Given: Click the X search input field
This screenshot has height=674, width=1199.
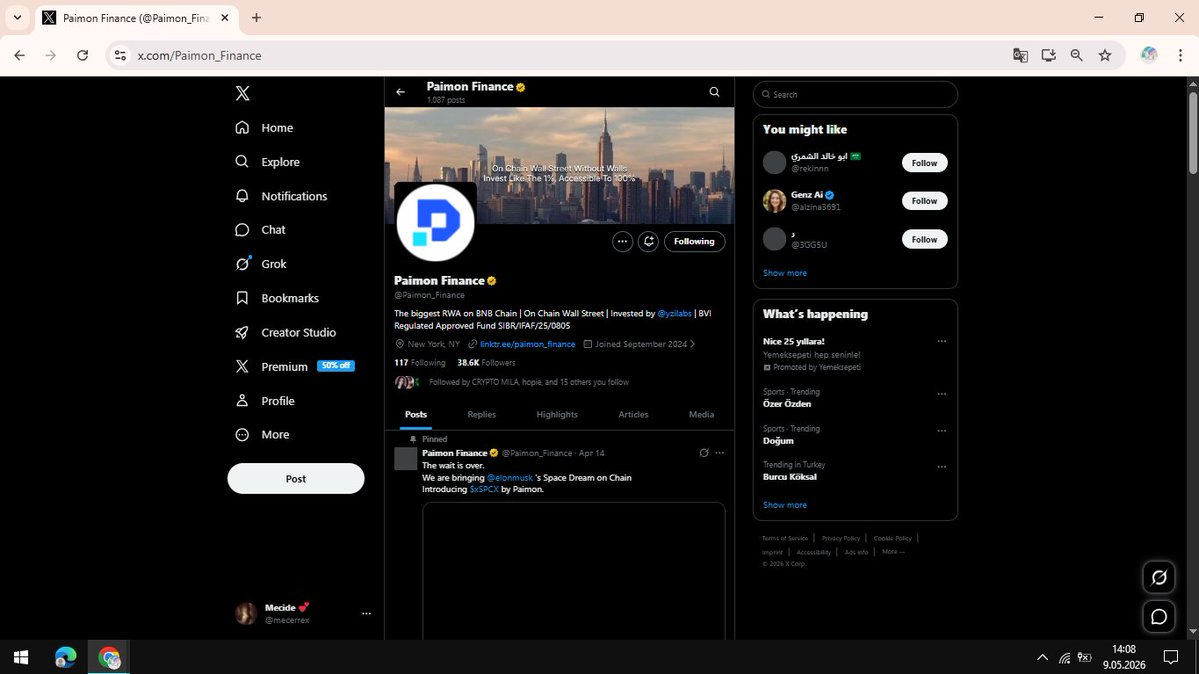Looking at the screenshot, I should point(856,94).
